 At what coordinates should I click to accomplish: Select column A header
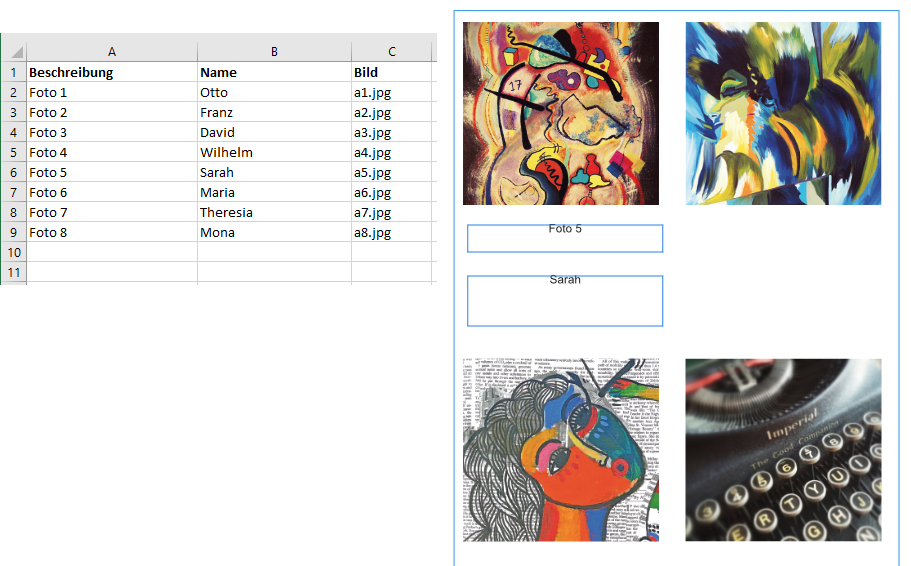(112, 52)
